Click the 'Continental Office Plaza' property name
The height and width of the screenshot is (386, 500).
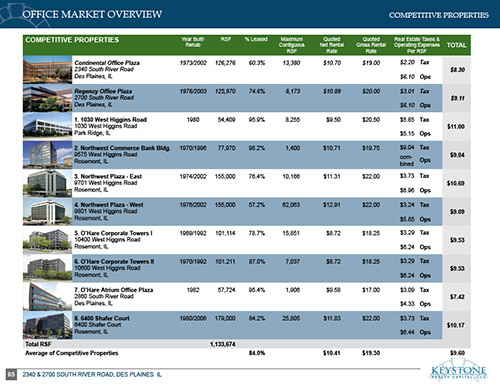pos(107,63)
